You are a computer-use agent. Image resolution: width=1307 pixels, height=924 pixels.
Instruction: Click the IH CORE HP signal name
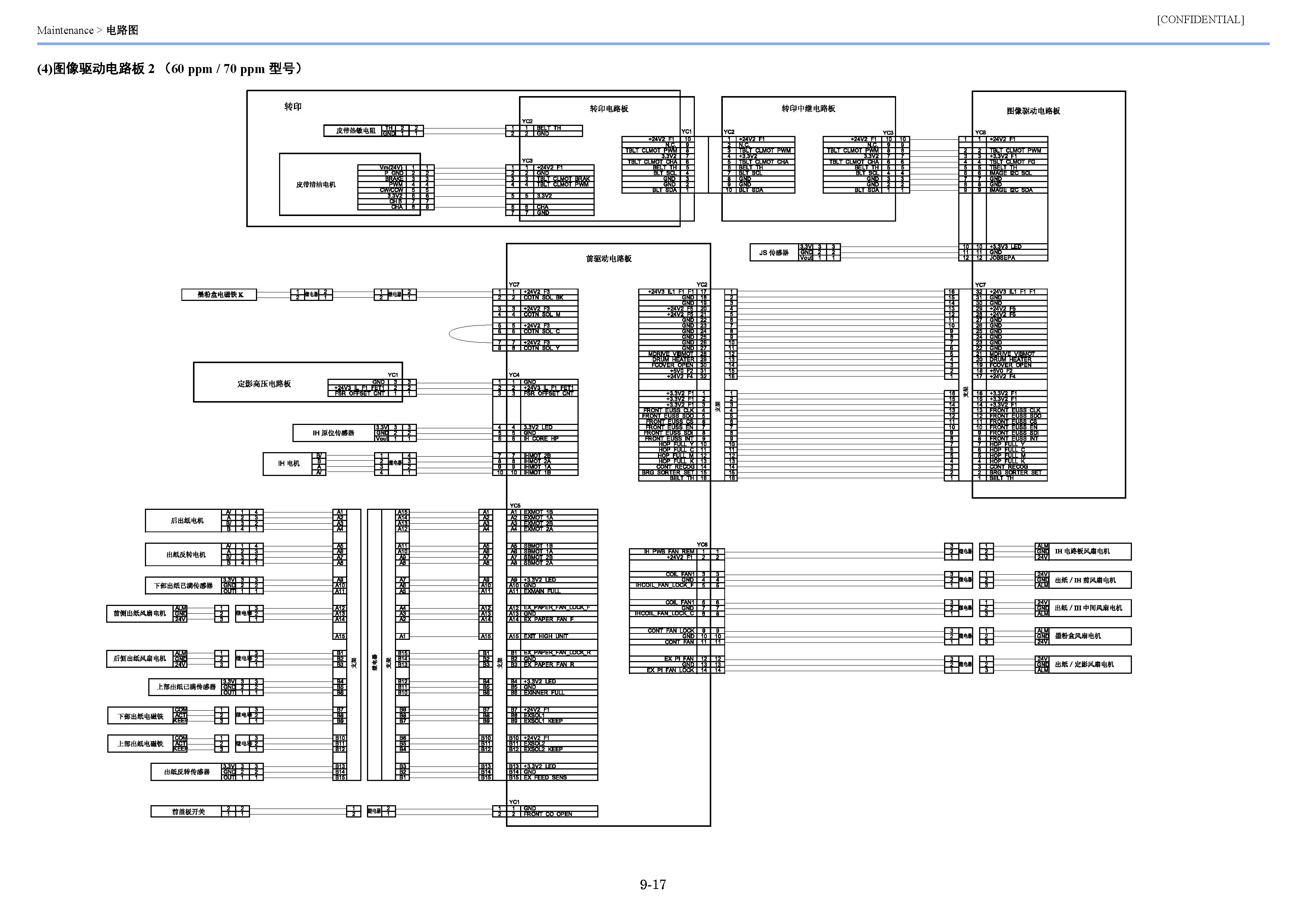click(541, 439)
